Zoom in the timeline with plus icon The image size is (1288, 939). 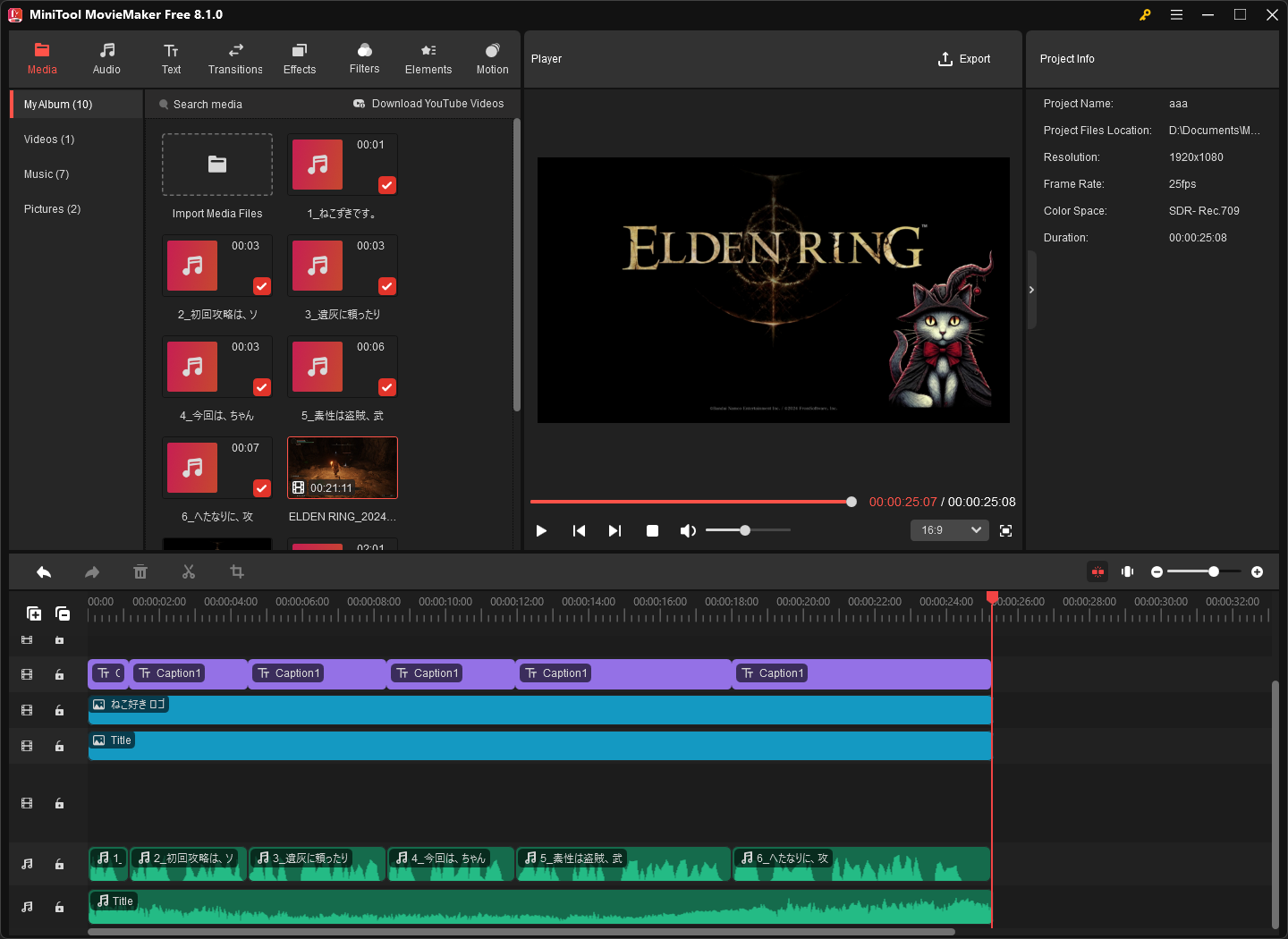(x=1258, y=572)
